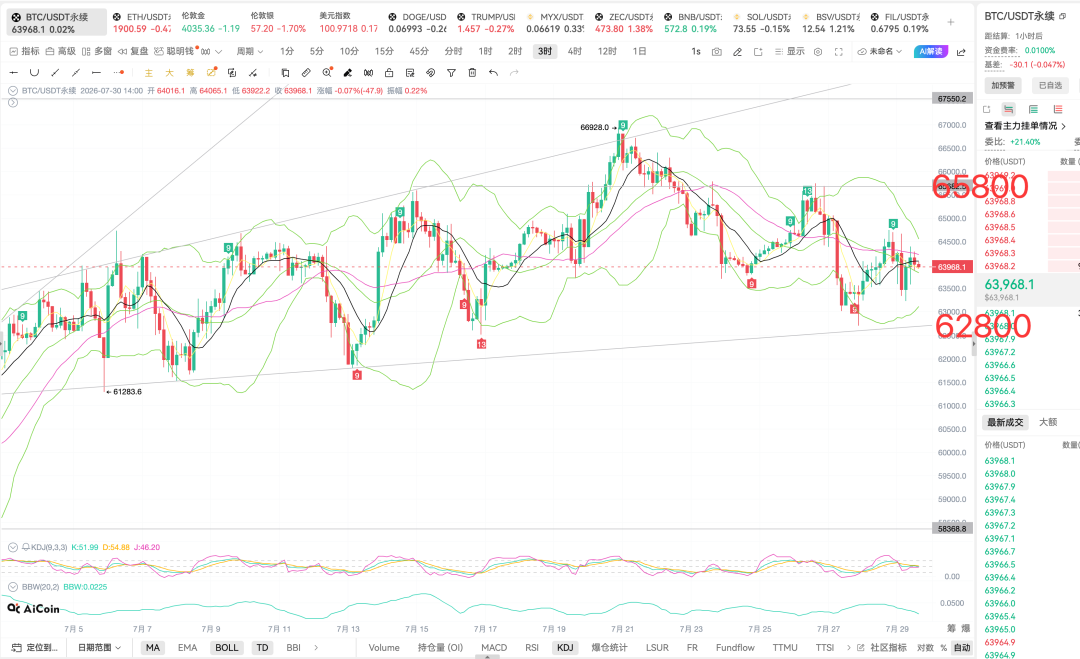Click the 63968.1 current price axis label
The height and width of the screenshot is (659, 1080).
tap(952, 266)
